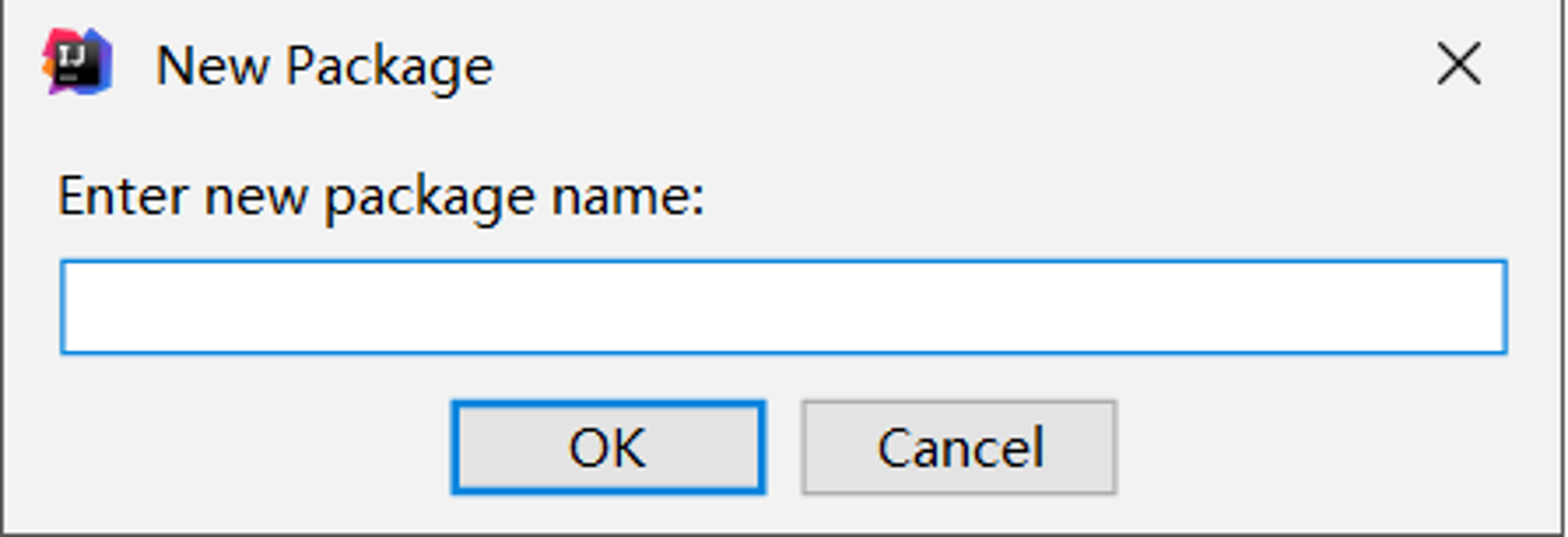Place the cursor in the empty name box
Image resolution: width=1568 pixels, height=537 pixels.
click(x=783, y=307)
